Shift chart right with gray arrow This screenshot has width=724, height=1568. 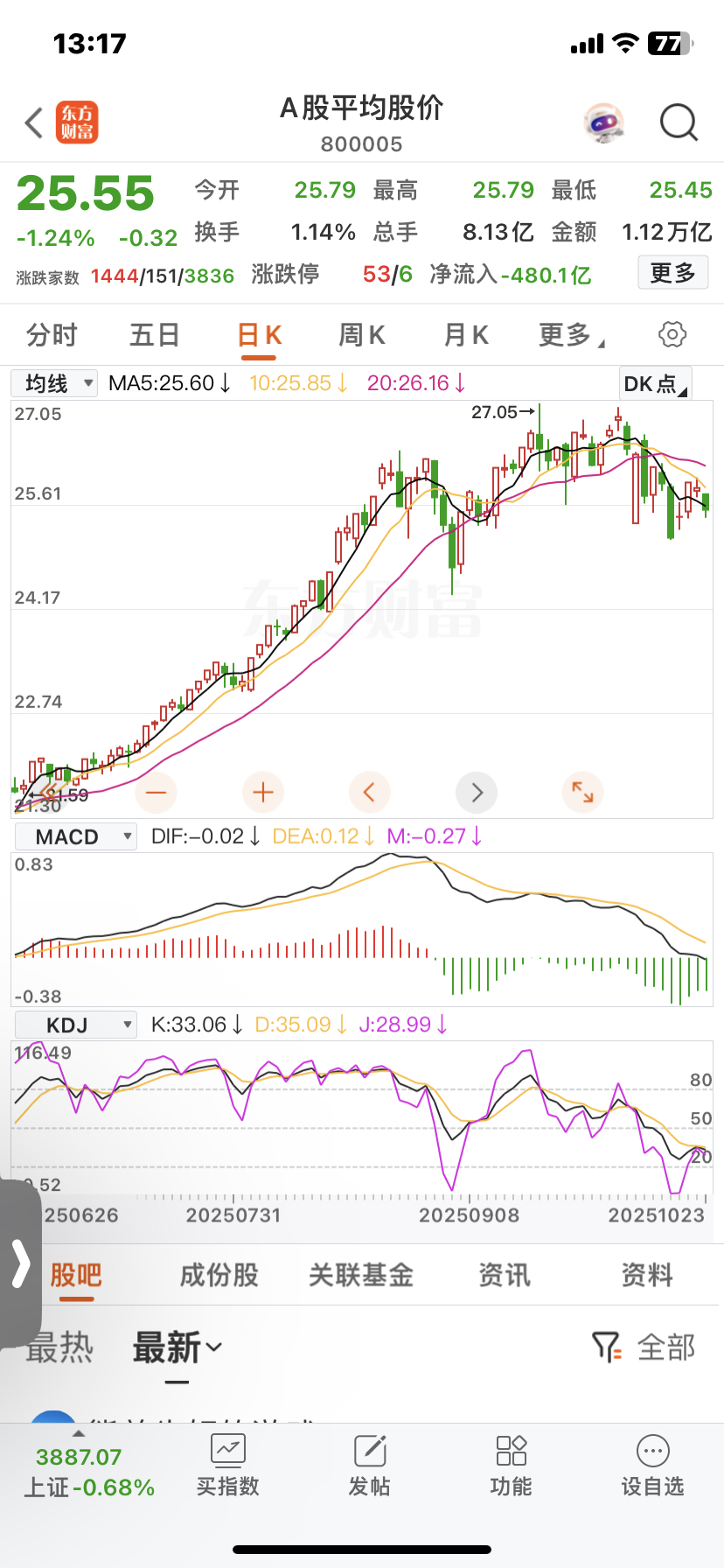[477, 793]
